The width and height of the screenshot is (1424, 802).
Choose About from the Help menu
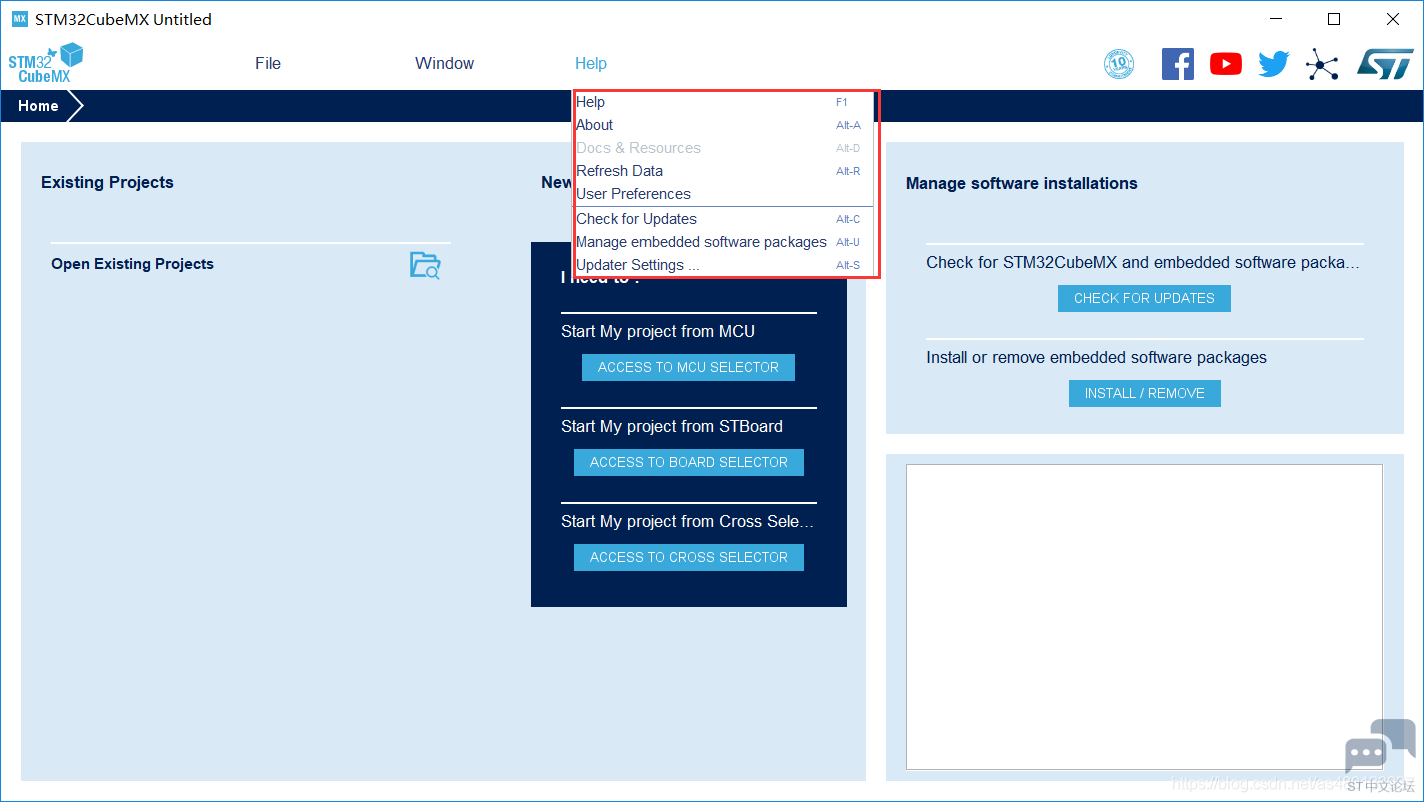tap(725, 125)
